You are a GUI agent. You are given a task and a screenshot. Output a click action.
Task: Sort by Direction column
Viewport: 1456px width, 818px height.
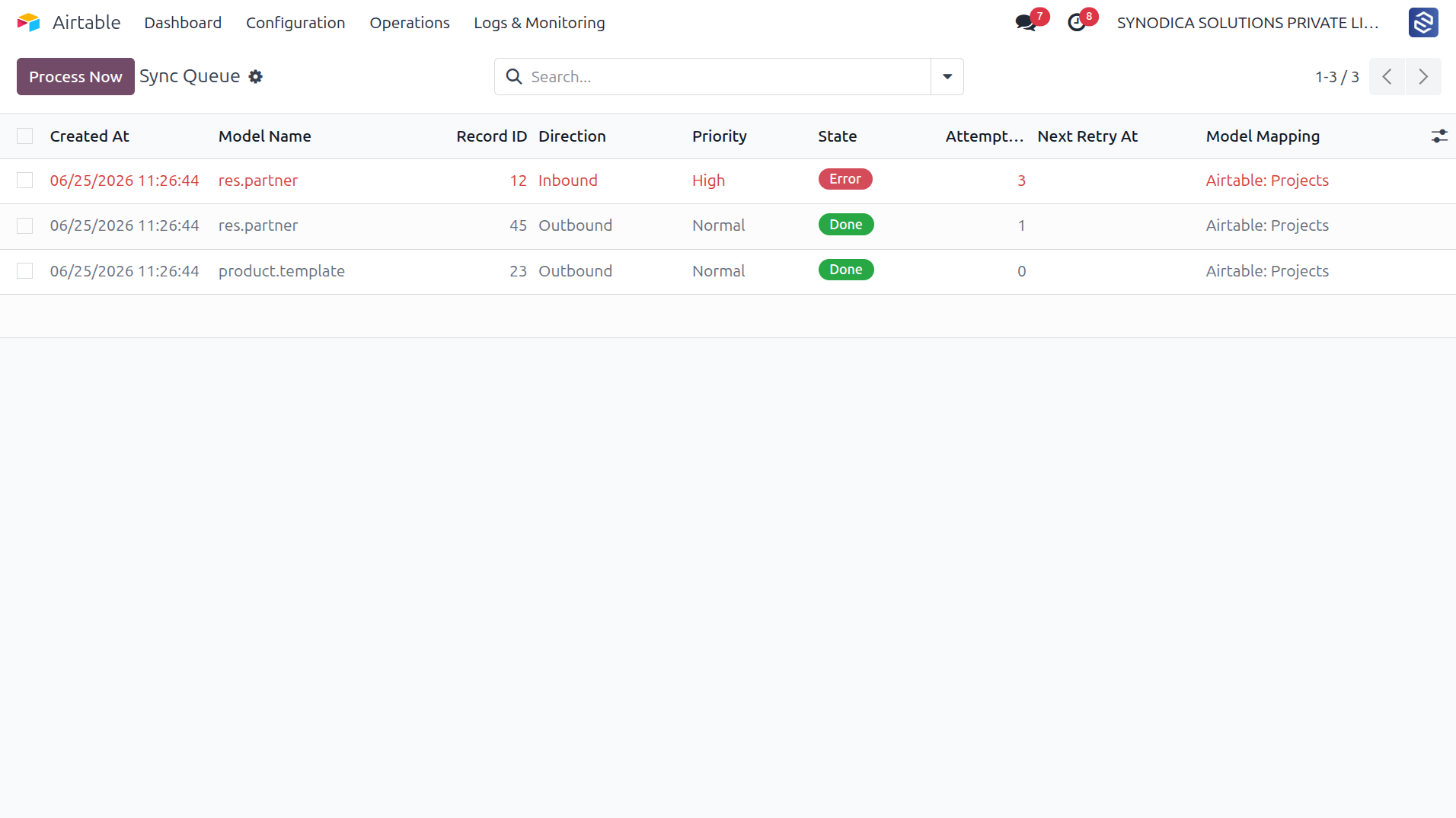[572, 136]
